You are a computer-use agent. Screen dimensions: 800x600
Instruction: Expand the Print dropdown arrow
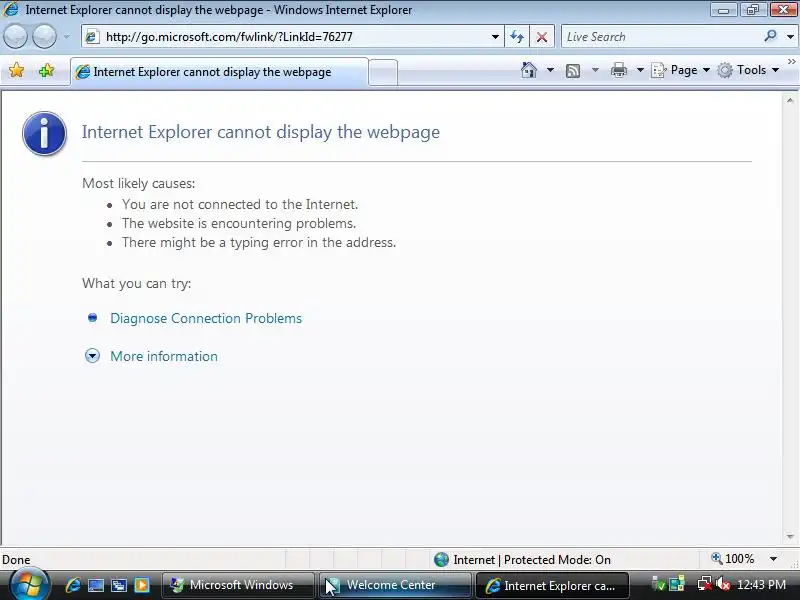[x=640, y=70]
